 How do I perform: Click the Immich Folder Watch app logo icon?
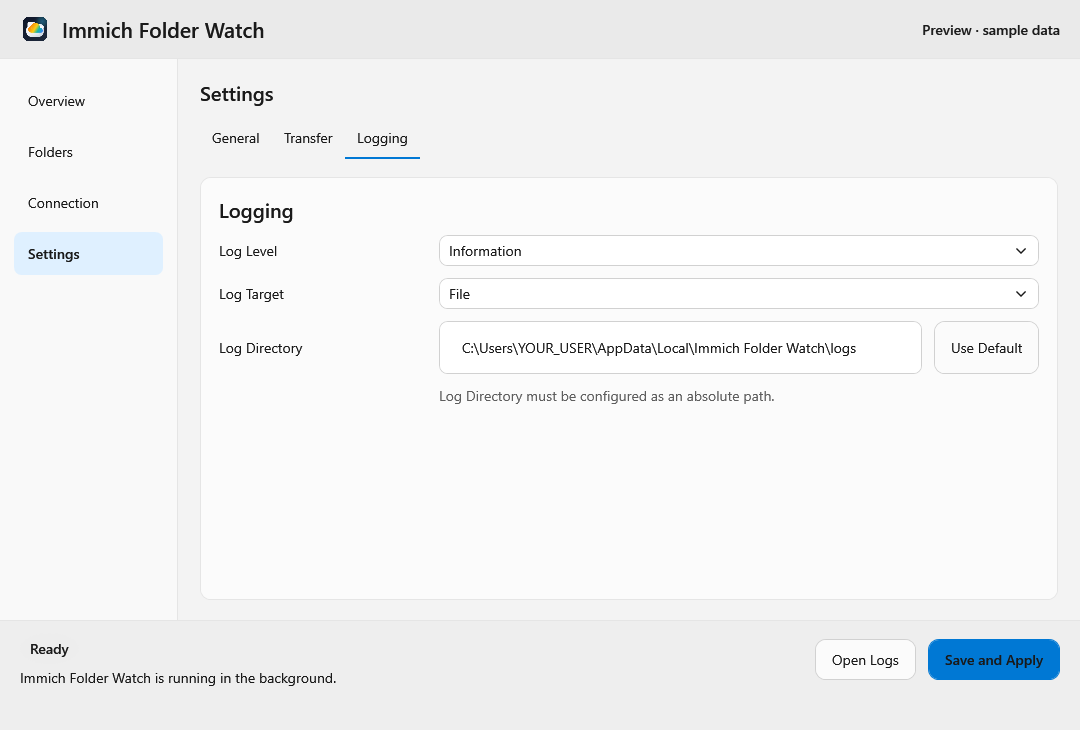tap(35, 30)
